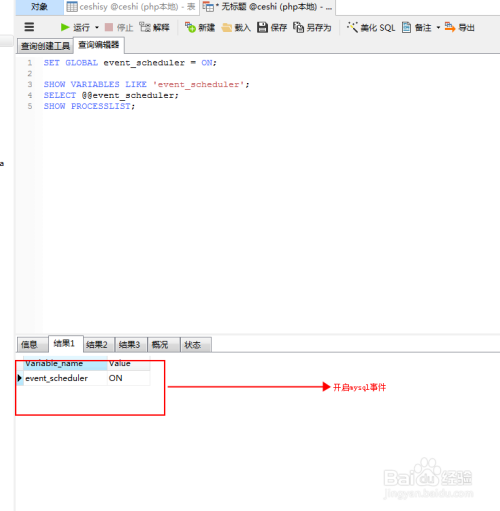The height and width of the screenshot is (511, 500).
Task: Click the current row indicator arrow
Action: click(x=20, y=378)
